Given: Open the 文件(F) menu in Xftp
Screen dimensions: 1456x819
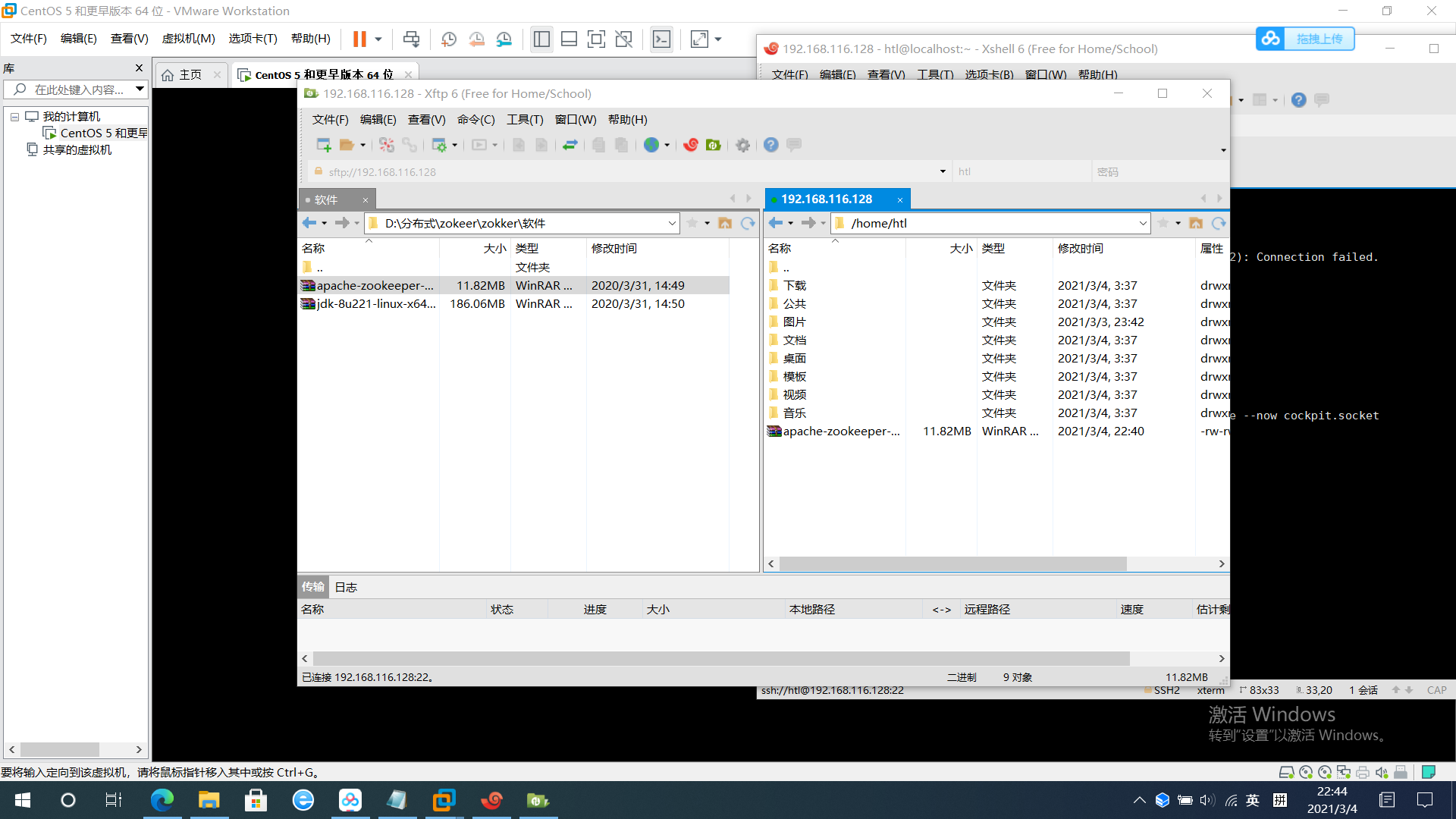Looking at the screenshot, I should tap(330, 119).
